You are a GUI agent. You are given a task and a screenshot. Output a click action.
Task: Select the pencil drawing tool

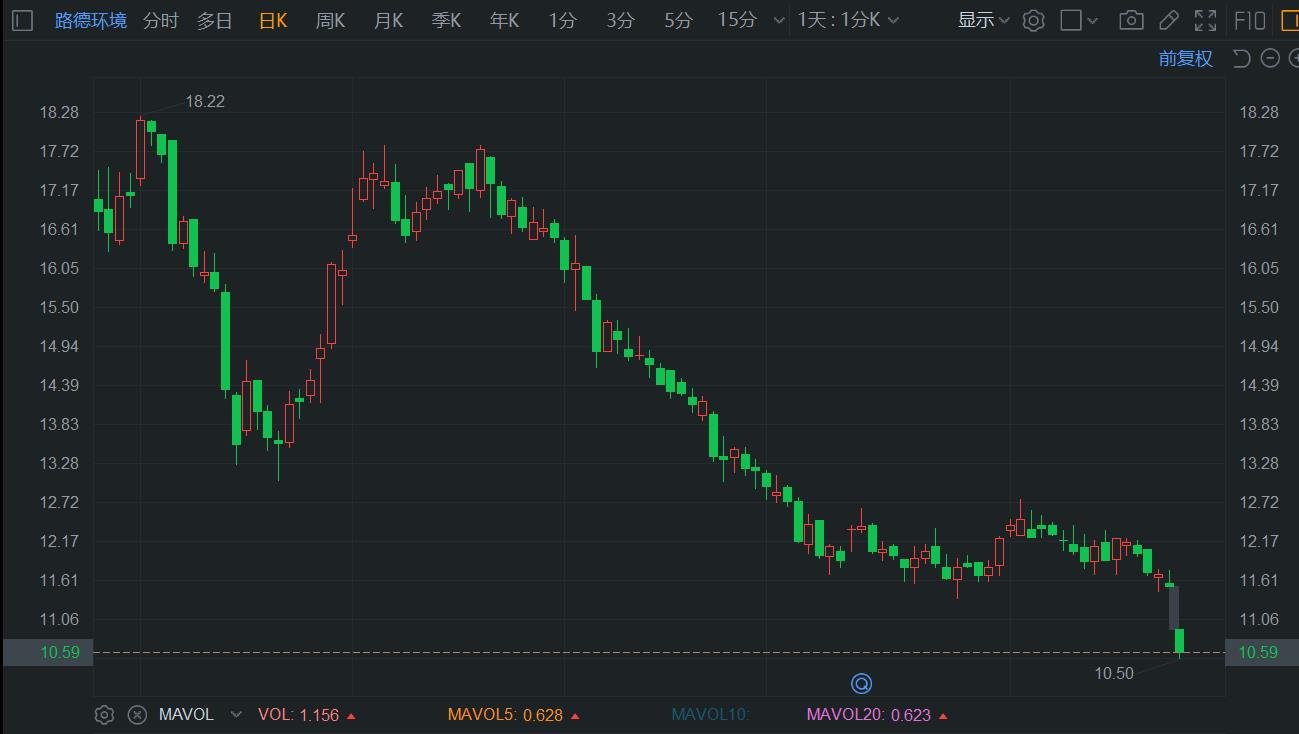pyautogui.click(x=1168, y=20)
